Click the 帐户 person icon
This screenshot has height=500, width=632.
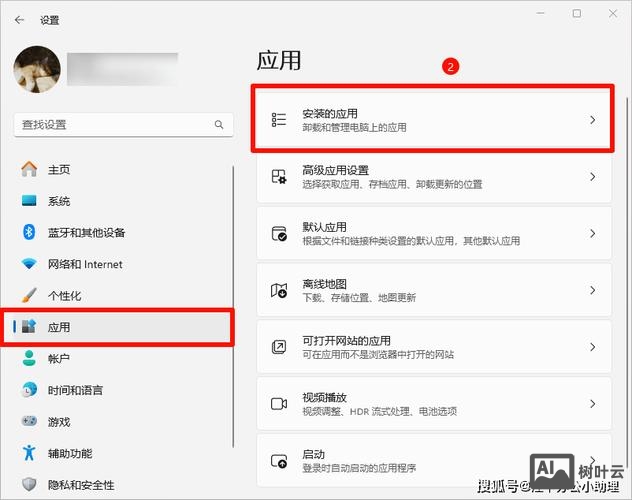coord(29,358)
